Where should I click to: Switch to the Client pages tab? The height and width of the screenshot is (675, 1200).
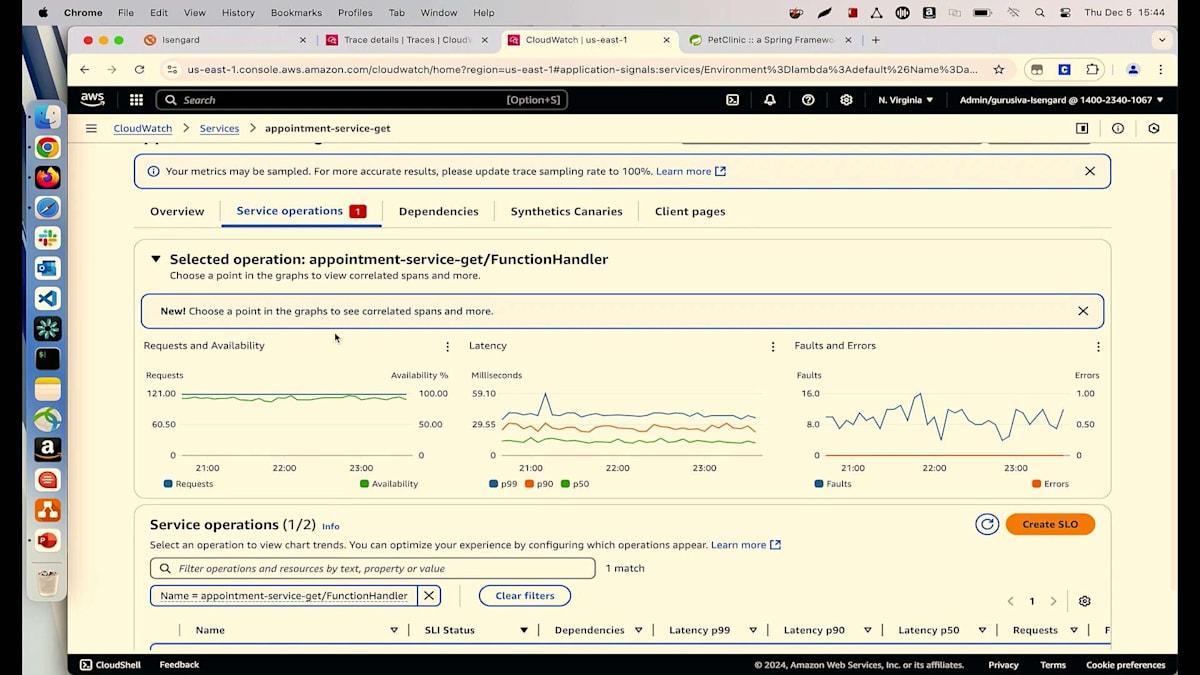click(x=690, y=211)
